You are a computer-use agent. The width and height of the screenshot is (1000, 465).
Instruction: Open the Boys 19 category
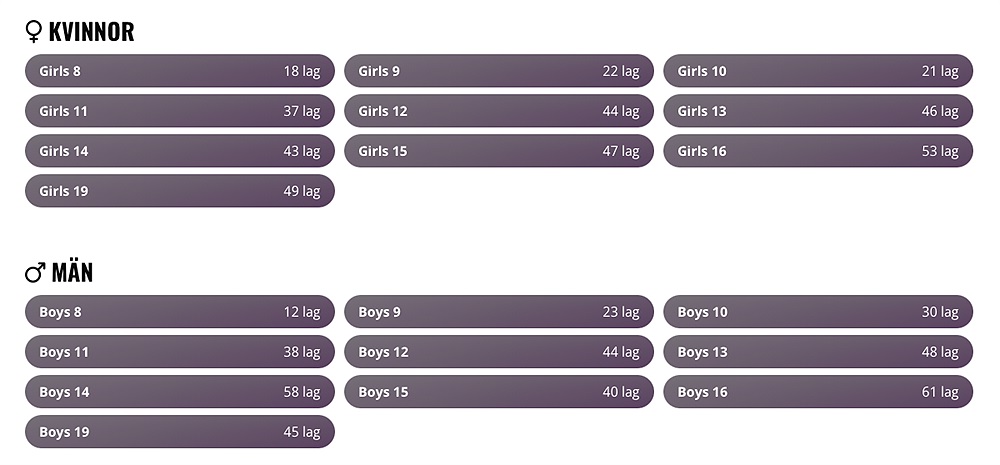179,432
